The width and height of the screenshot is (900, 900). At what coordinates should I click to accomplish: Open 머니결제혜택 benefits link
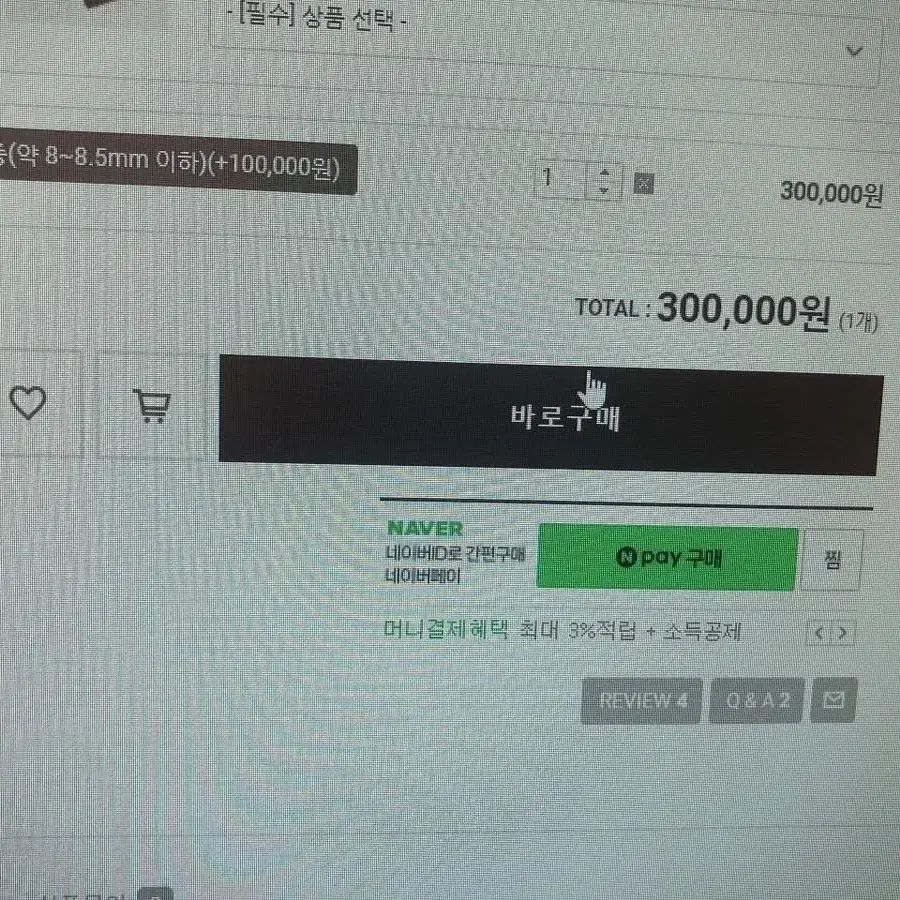pyautogui.click(x=446, y=629)
